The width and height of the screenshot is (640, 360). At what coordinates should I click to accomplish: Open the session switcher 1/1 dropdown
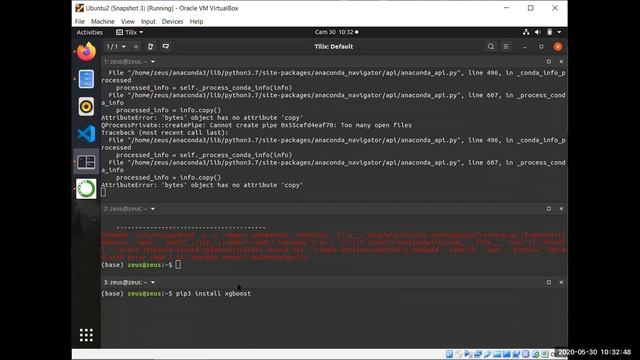pyautogui.click(x=116, y=47)
